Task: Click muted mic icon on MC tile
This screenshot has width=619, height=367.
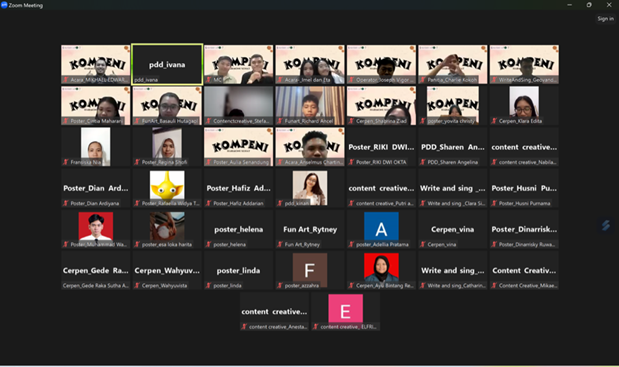Action: coord(209,80)
